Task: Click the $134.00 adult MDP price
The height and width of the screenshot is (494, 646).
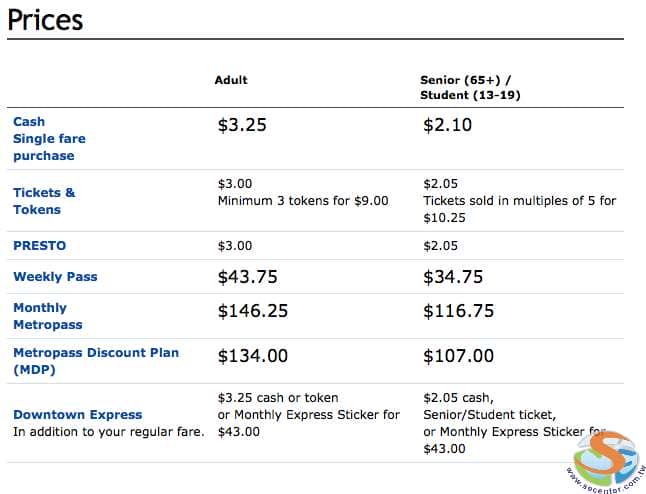Action: pos(252,356)
